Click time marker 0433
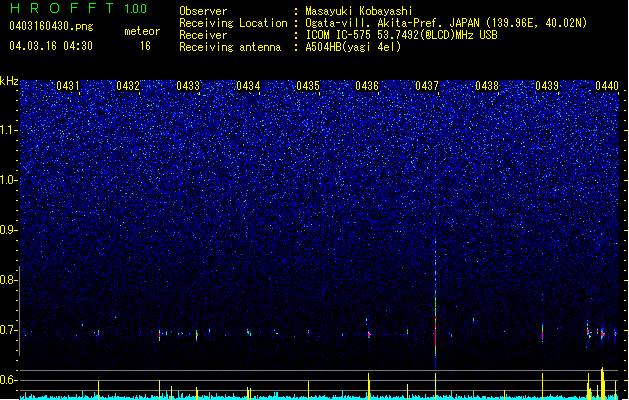The height and width of the screenshot is (400, 629). (x=188, y=86)
